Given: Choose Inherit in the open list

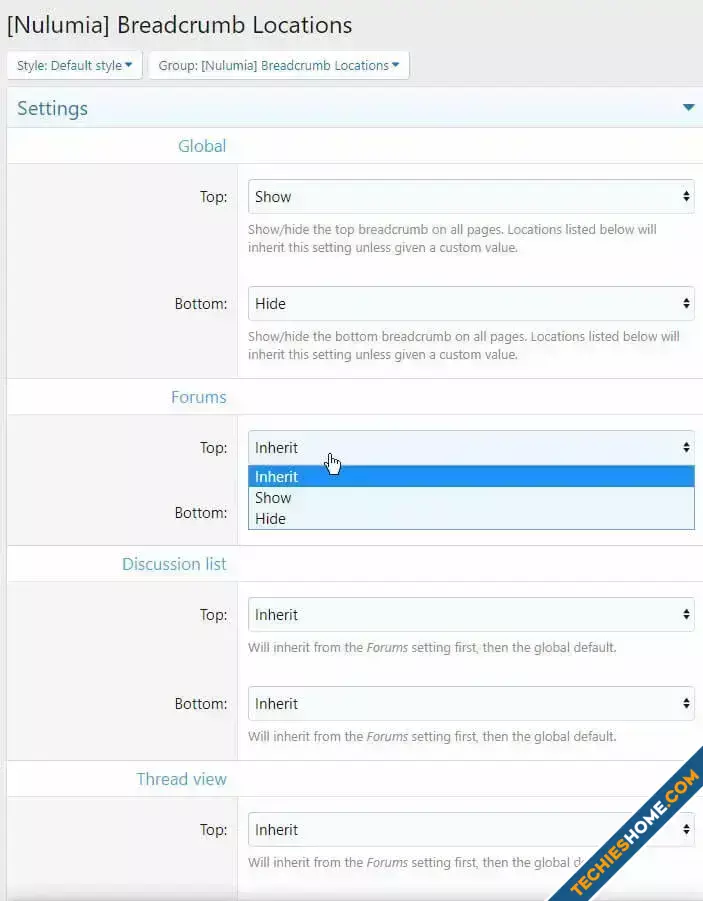Looking at the screenshot, I should coord(471,476).
